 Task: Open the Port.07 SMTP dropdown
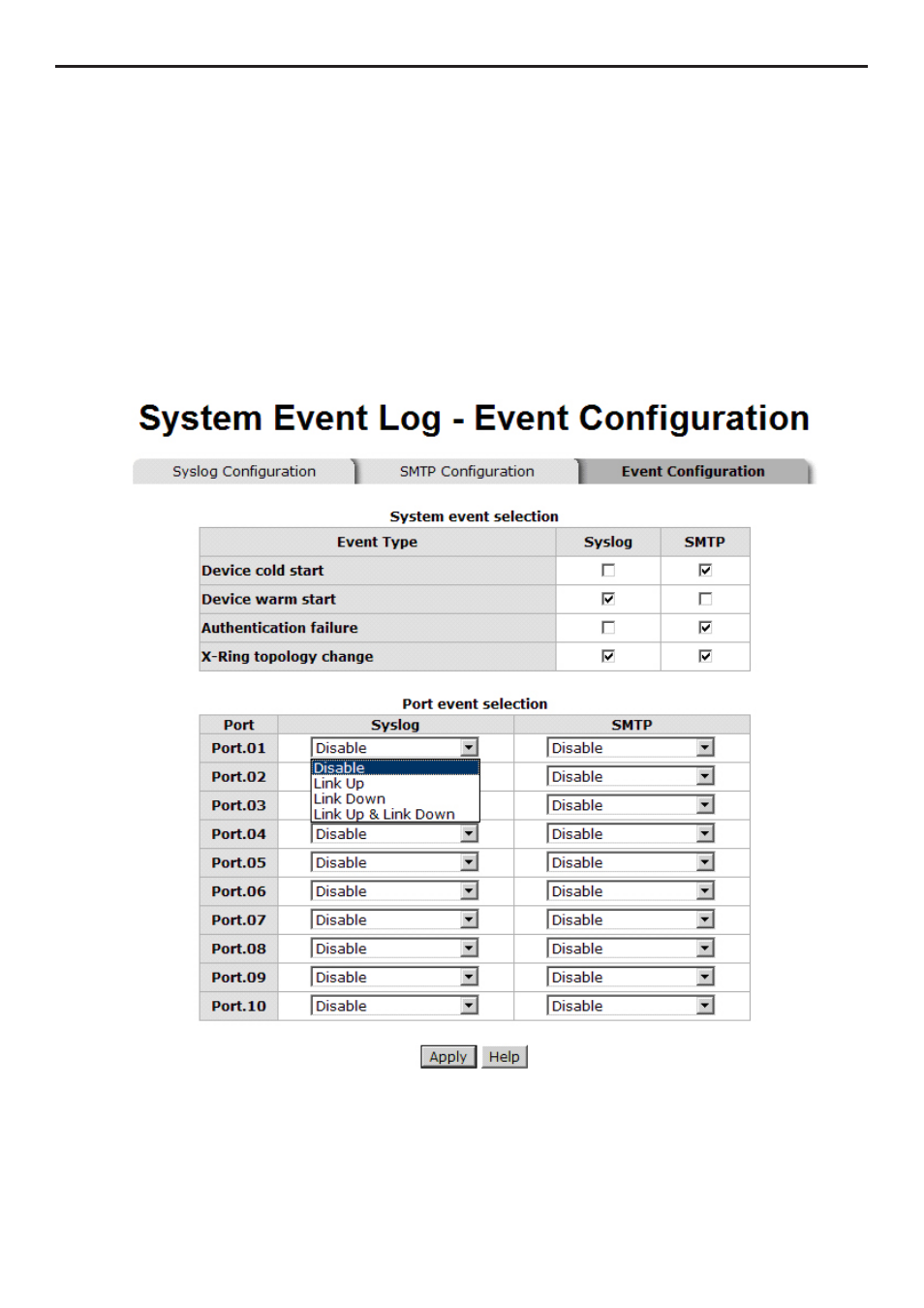(x=631, y=919)
